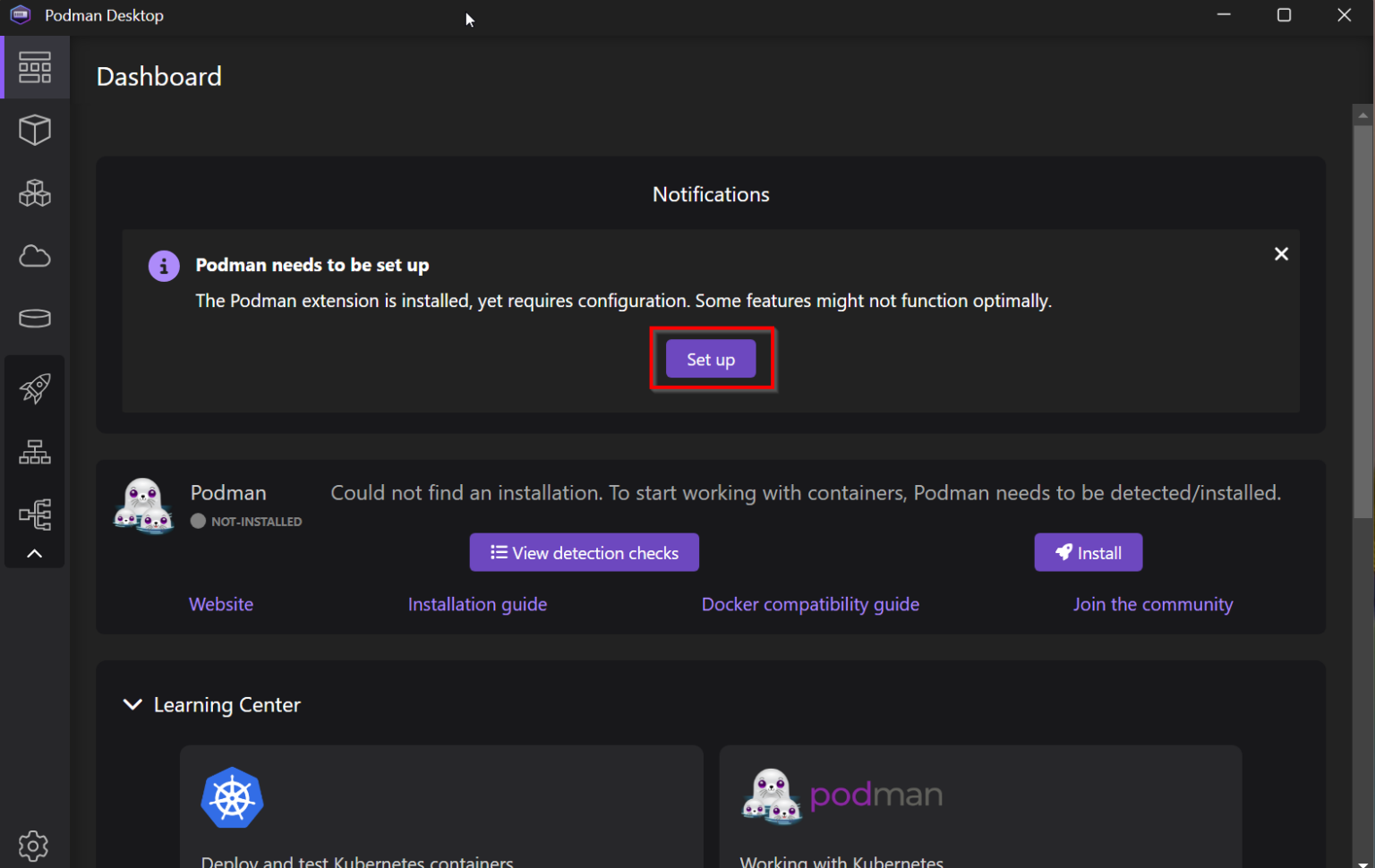This screenshot has width=1375, height=868.
Task: Select the Kubernetes hierarchy icon in the sidebar
Action: pos(35,452)
